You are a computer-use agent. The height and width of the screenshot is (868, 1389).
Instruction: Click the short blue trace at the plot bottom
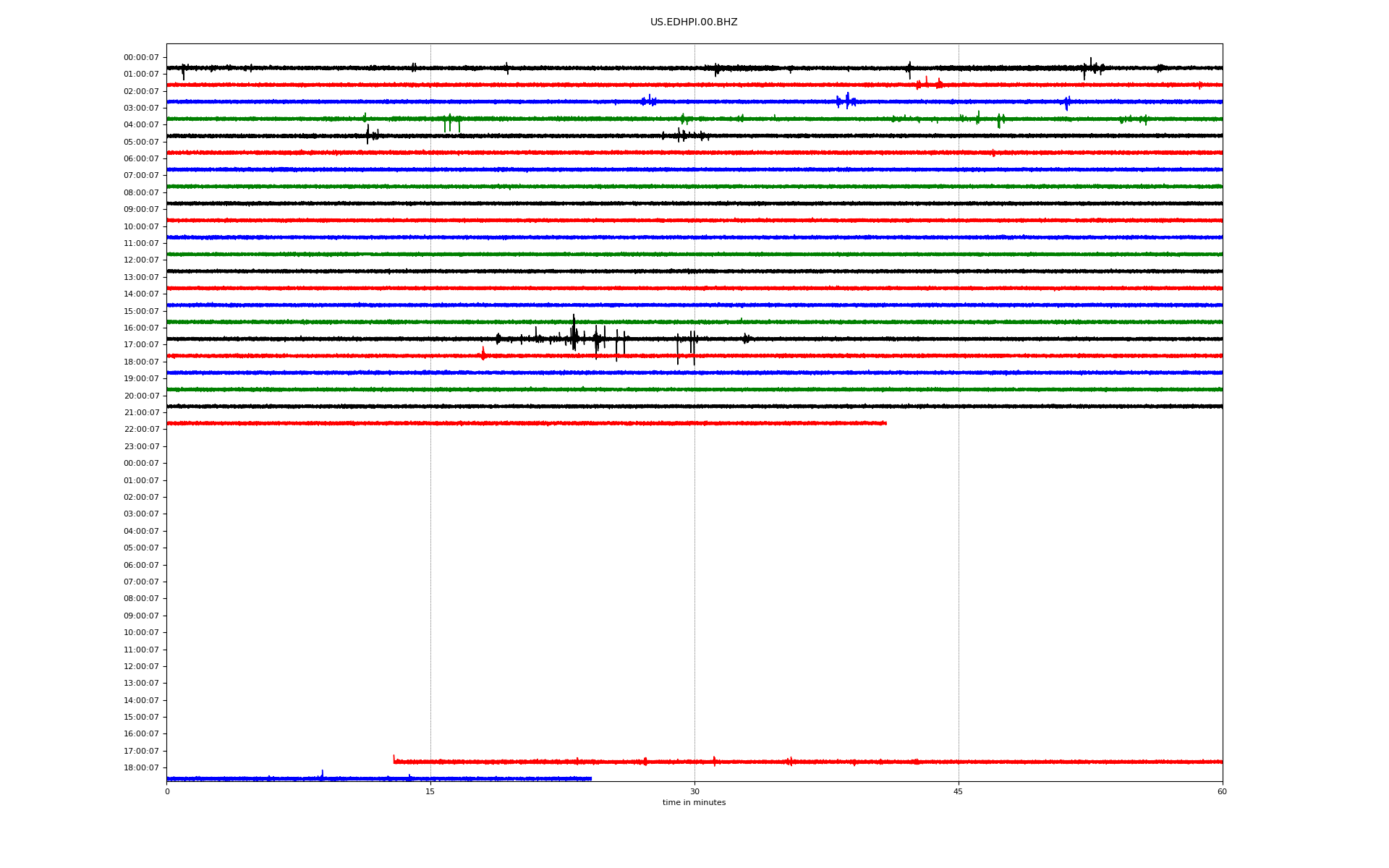pyautogui.click(x=379, y=778)
